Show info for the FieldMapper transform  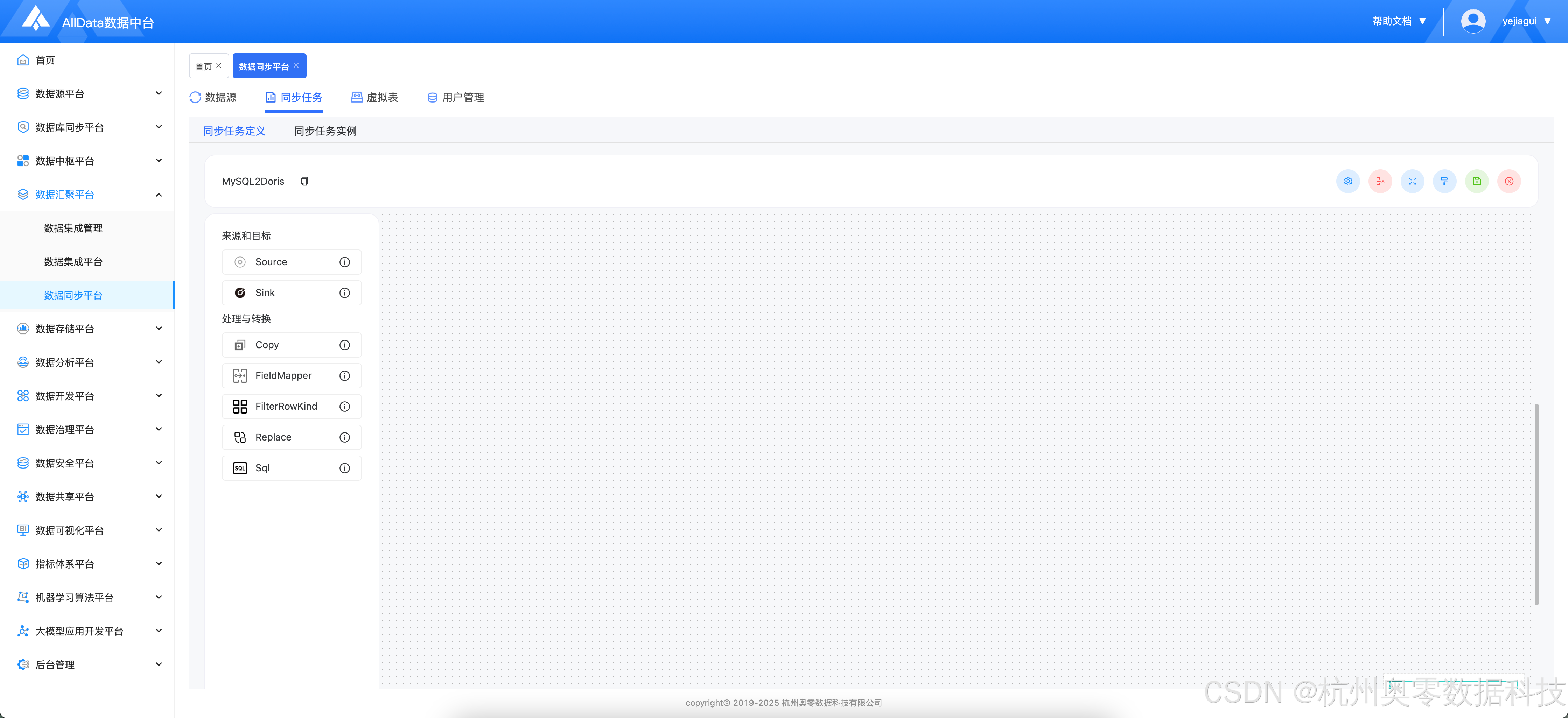[344, 375]
